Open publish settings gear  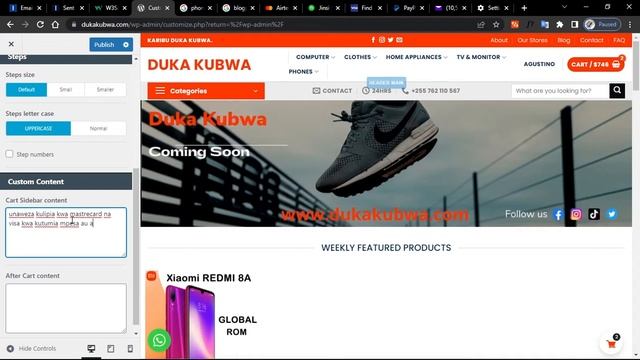(x=126, y=44)
